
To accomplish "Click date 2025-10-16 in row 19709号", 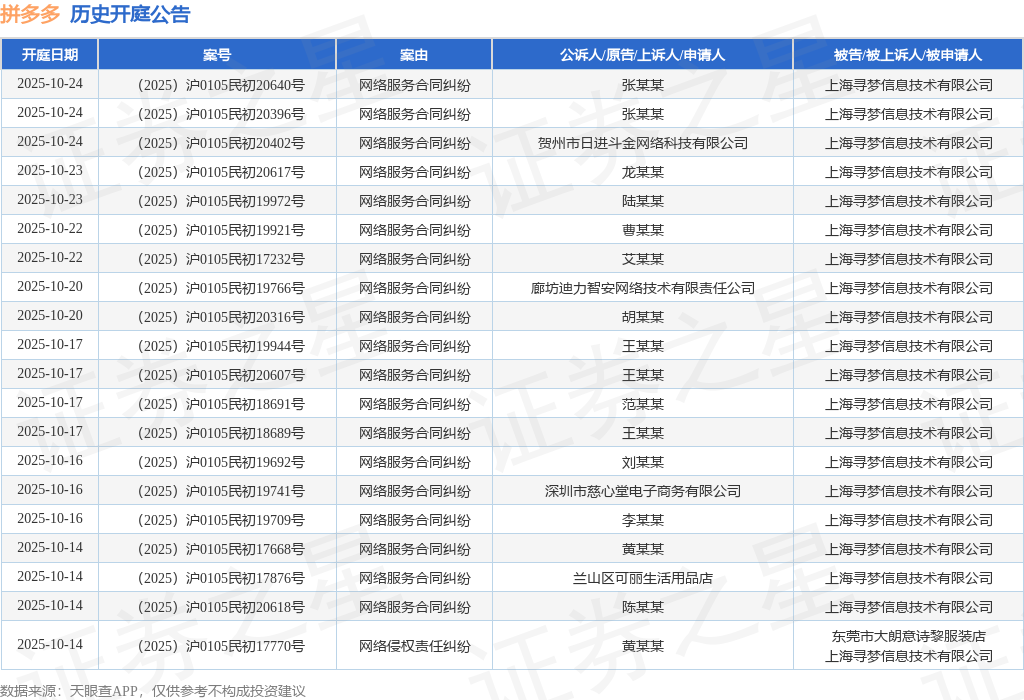I will pos(50,518).
